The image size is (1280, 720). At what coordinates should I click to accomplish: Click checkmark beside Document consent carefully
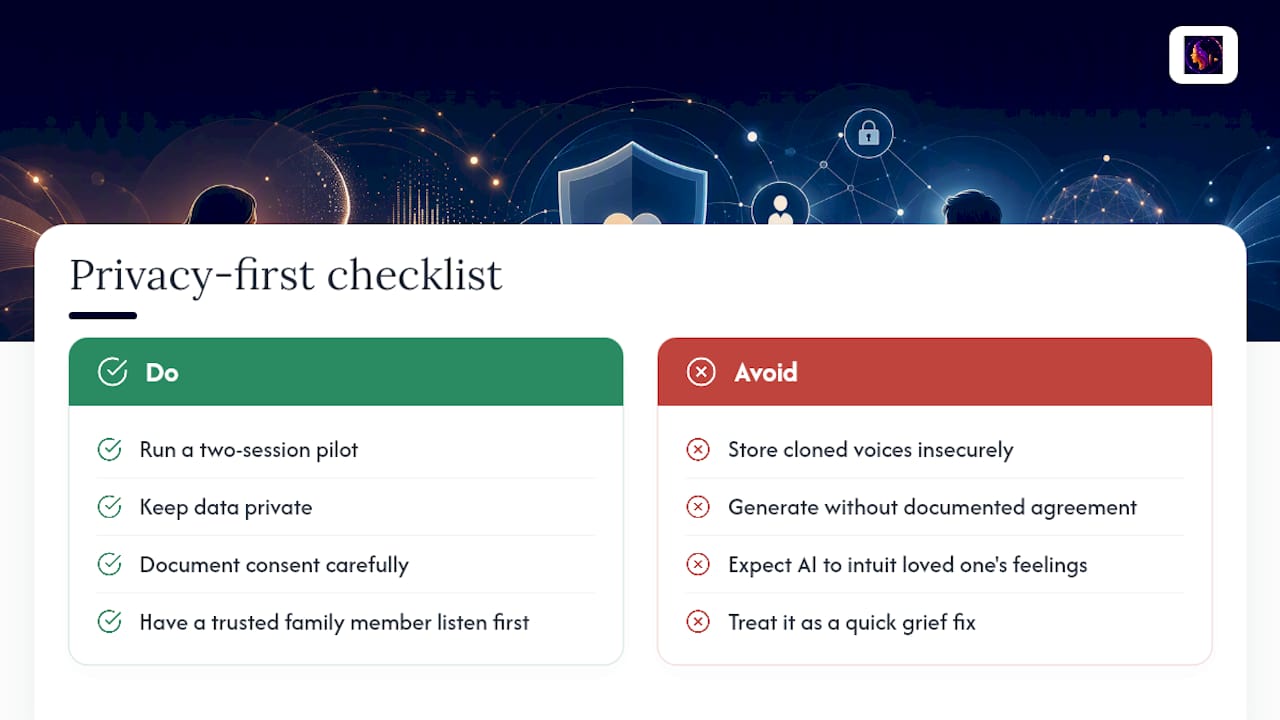[x=109, y=564]
